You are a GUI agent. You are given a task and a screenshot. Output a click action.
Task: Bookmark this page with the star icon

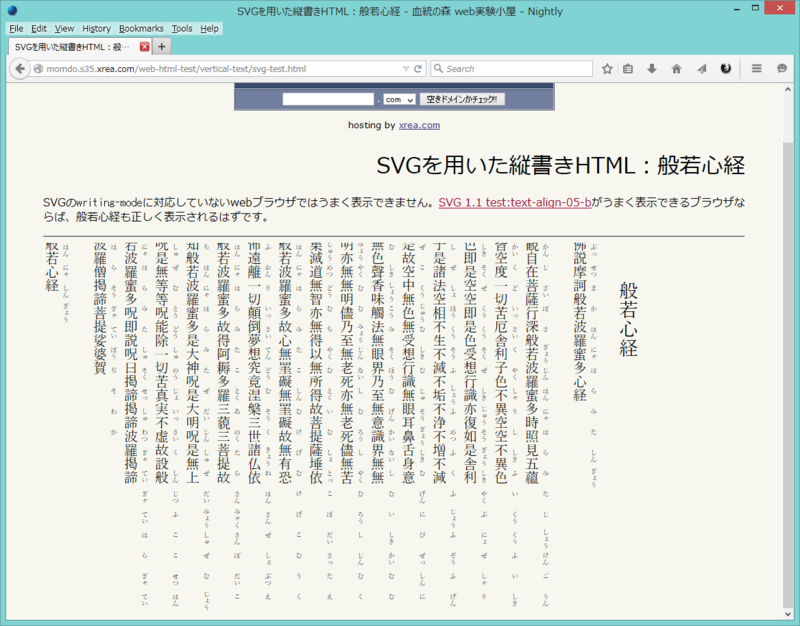tap(607, 69)
